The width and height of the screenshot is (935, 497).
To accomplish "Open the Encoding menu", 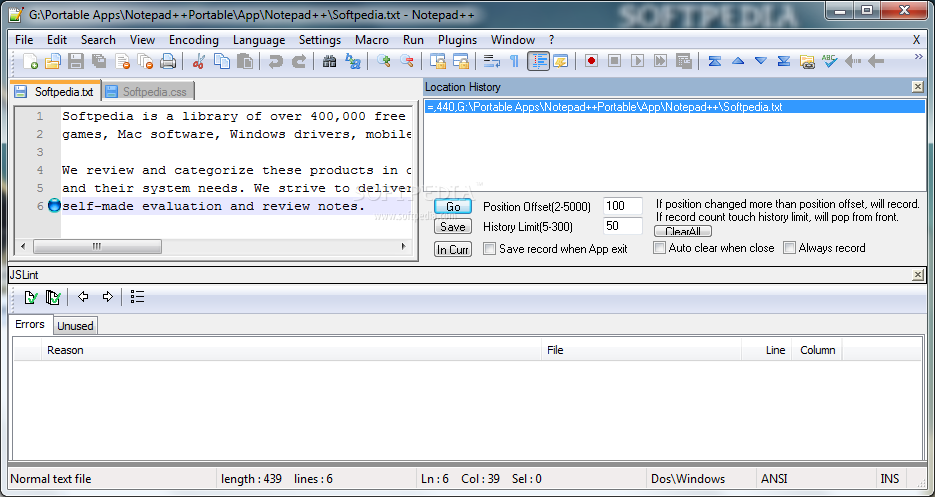I will tap(194, 40).
